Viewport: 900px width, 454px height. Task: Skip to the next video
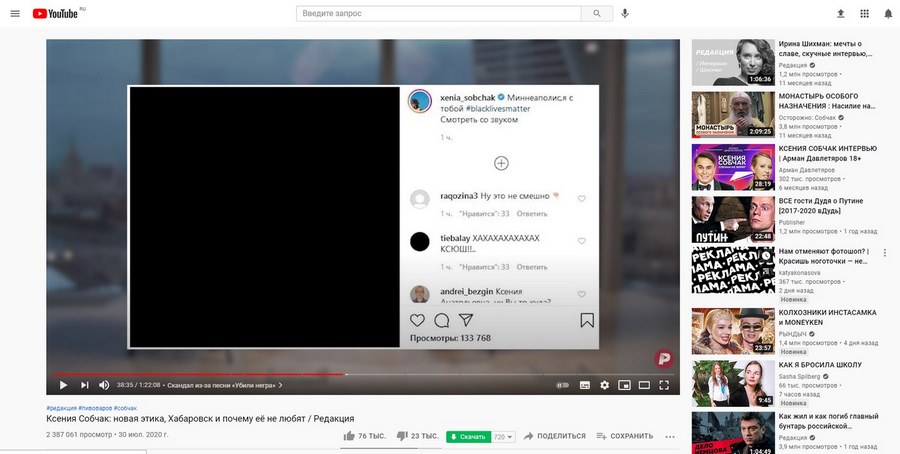(x=84, y=385)
